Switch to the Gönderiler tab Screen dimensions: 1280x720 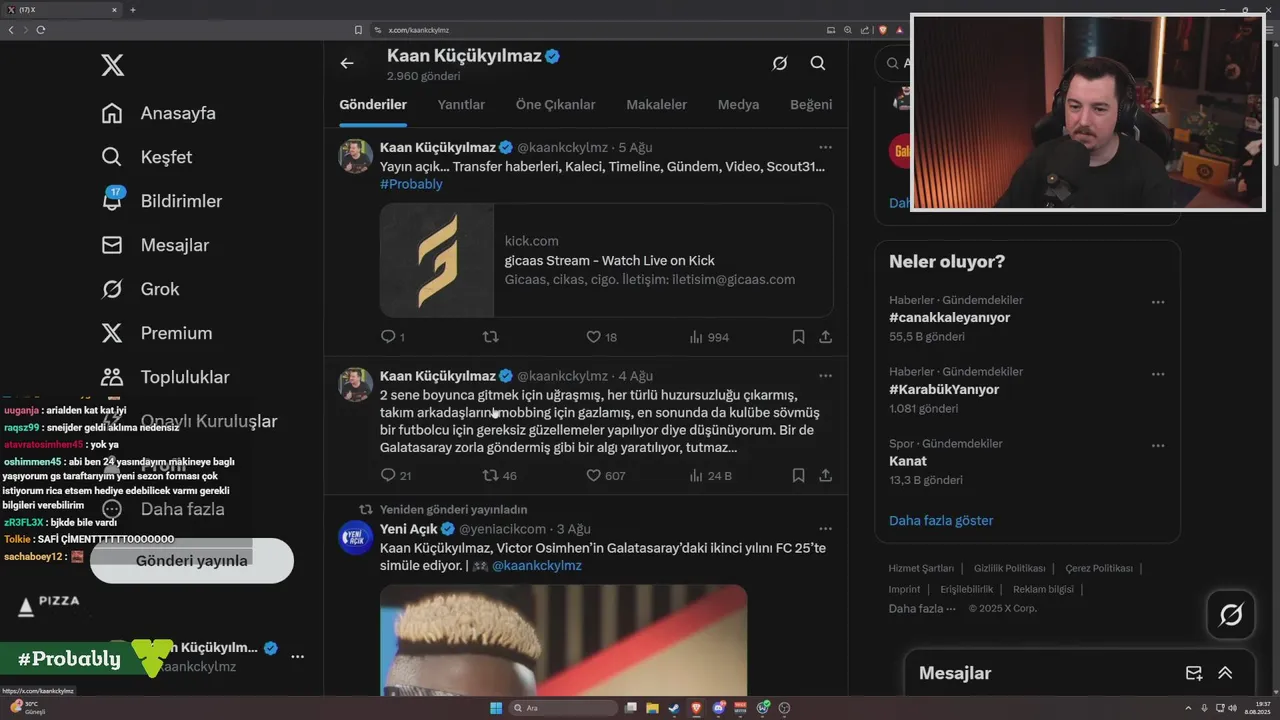tap(373, 104)
